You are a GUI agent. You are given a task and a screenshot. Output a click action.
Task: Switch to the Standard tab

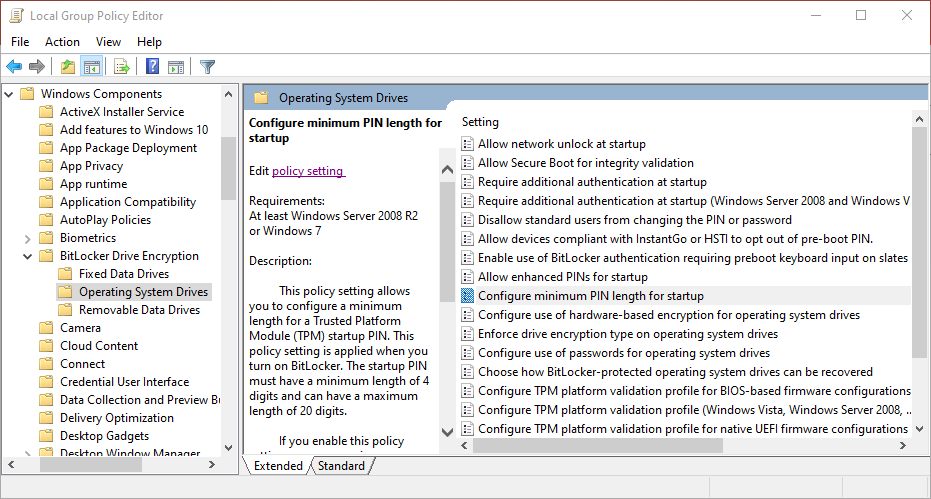point(341,466)
